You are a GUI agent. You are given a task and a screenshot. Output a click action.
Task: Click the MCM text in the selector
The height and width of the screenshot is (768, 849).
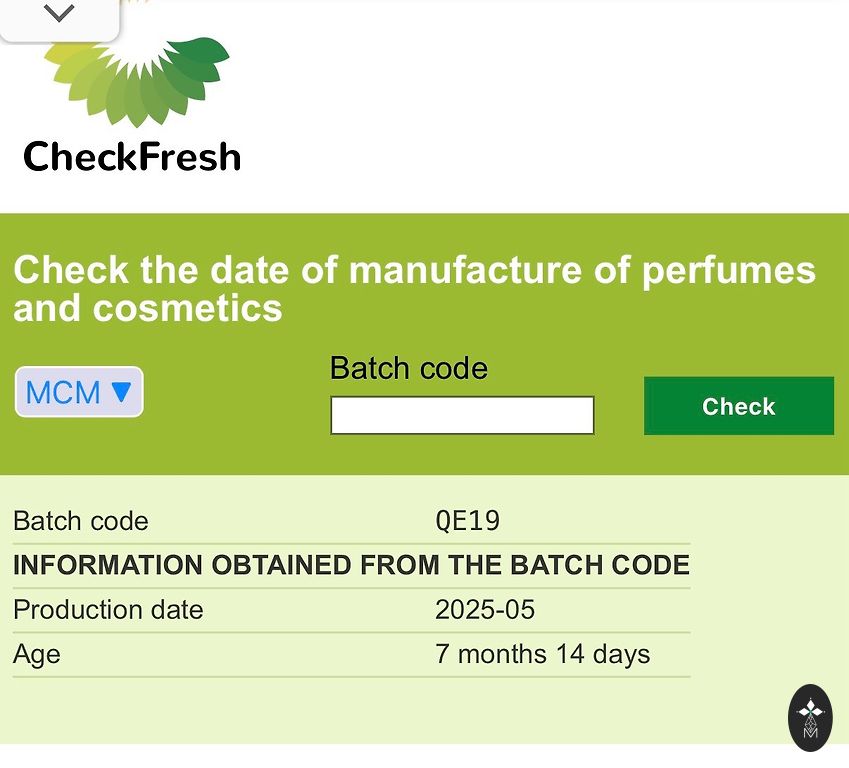click(x=63, y=392)
